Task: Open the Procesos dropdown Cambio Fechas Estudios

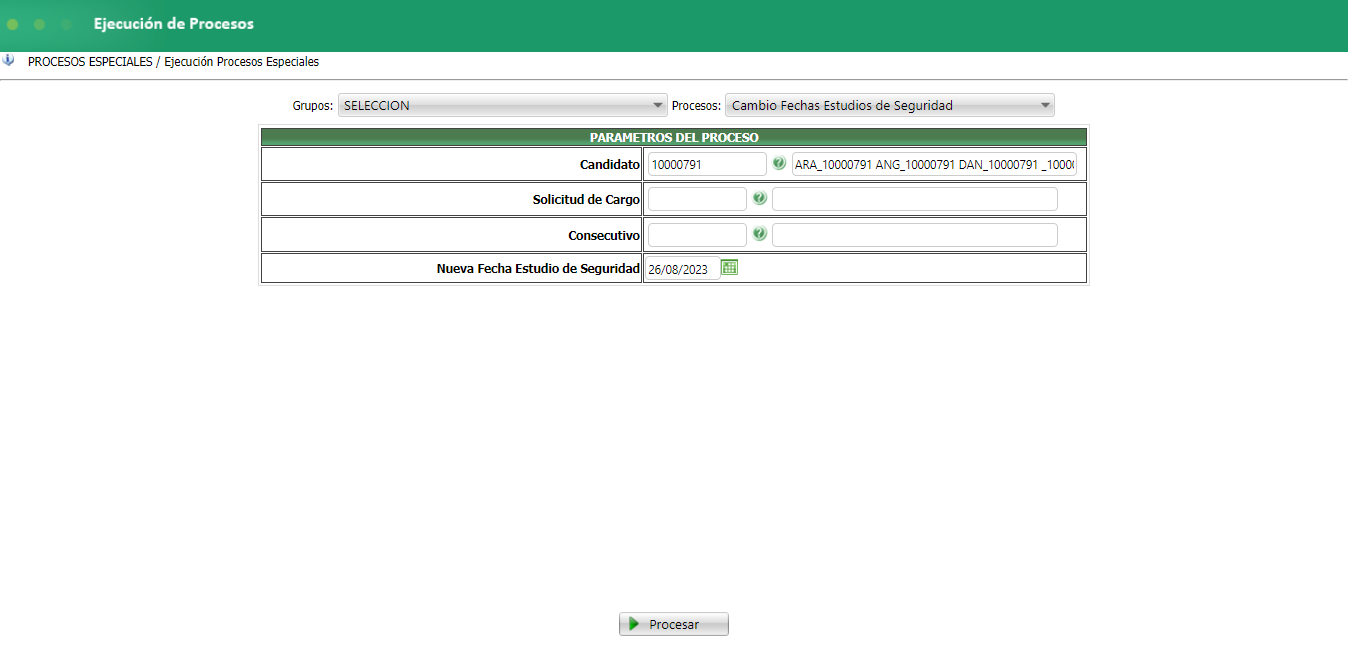Action: 890,105
